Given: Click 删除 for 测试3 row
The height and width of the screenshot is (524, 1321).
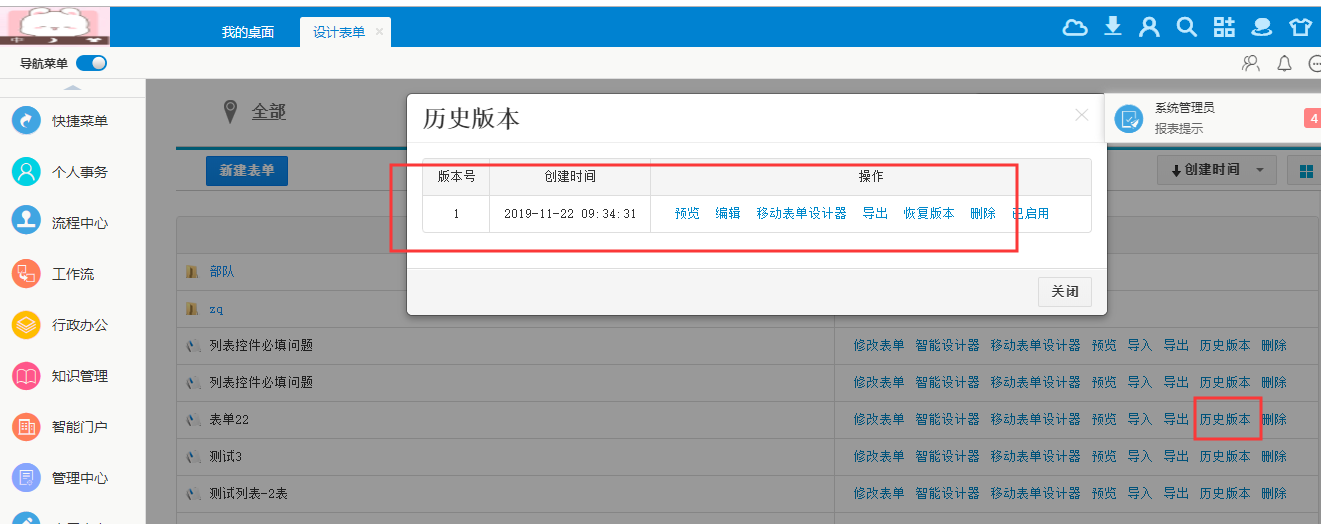Looking at the screenshot, I should 1274,456.
